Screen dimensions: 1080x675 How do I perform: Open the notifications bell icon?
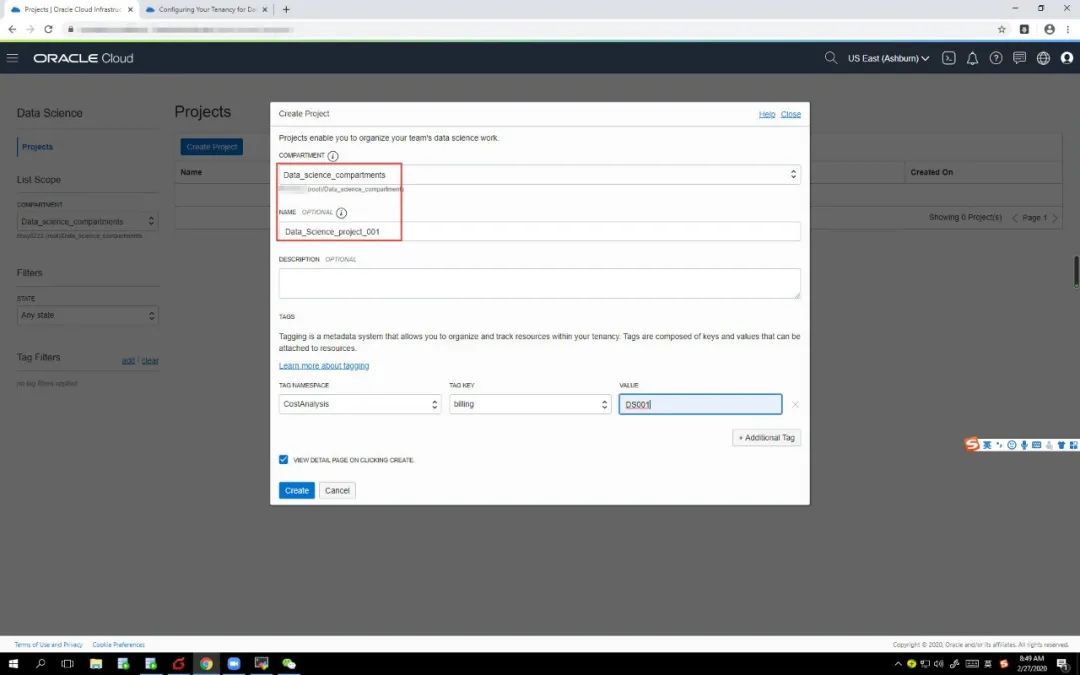[x=972, y=58]
